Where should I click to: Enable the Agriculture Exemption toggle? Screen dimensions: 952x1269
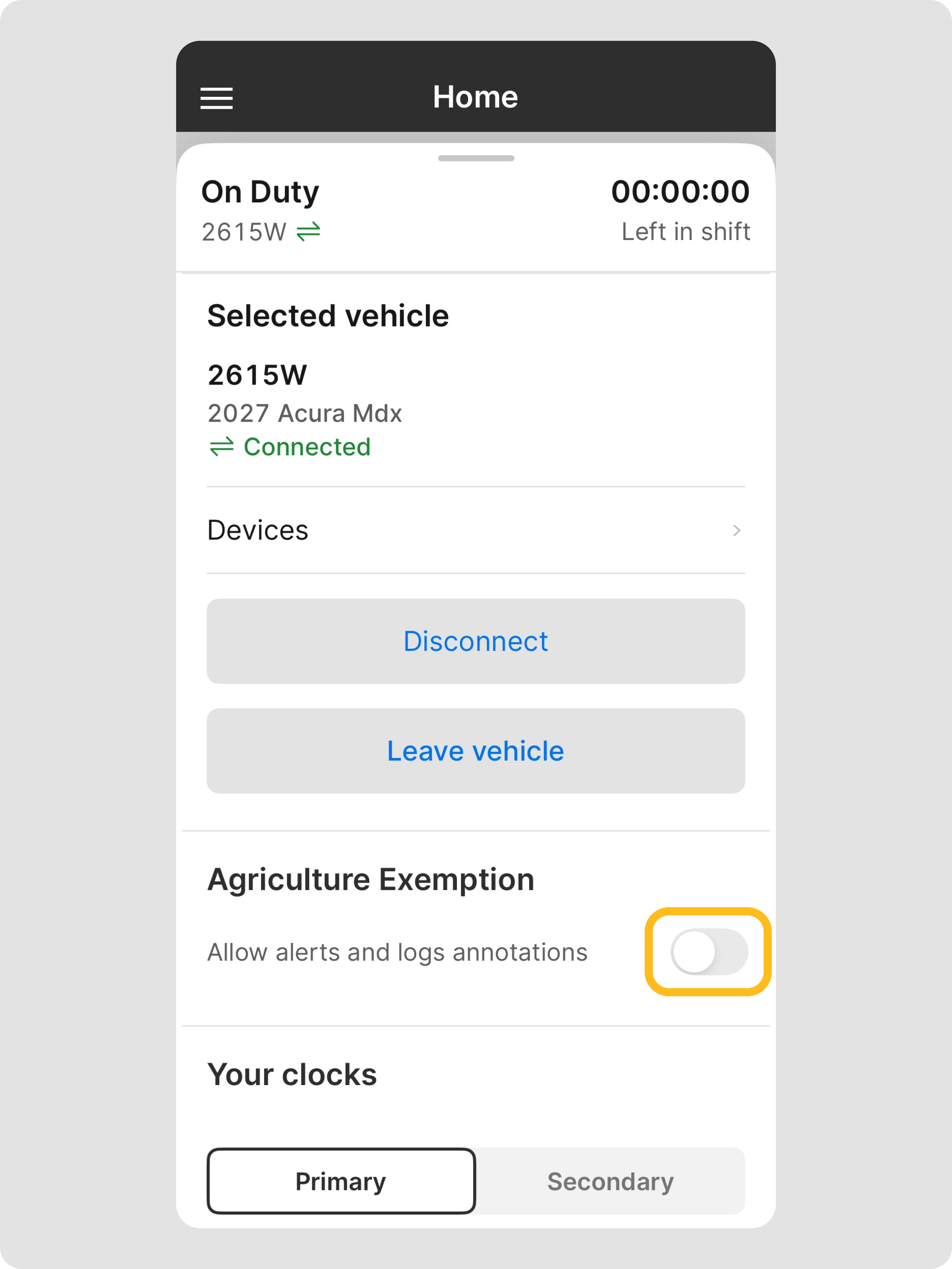click(x=709, y=952)
